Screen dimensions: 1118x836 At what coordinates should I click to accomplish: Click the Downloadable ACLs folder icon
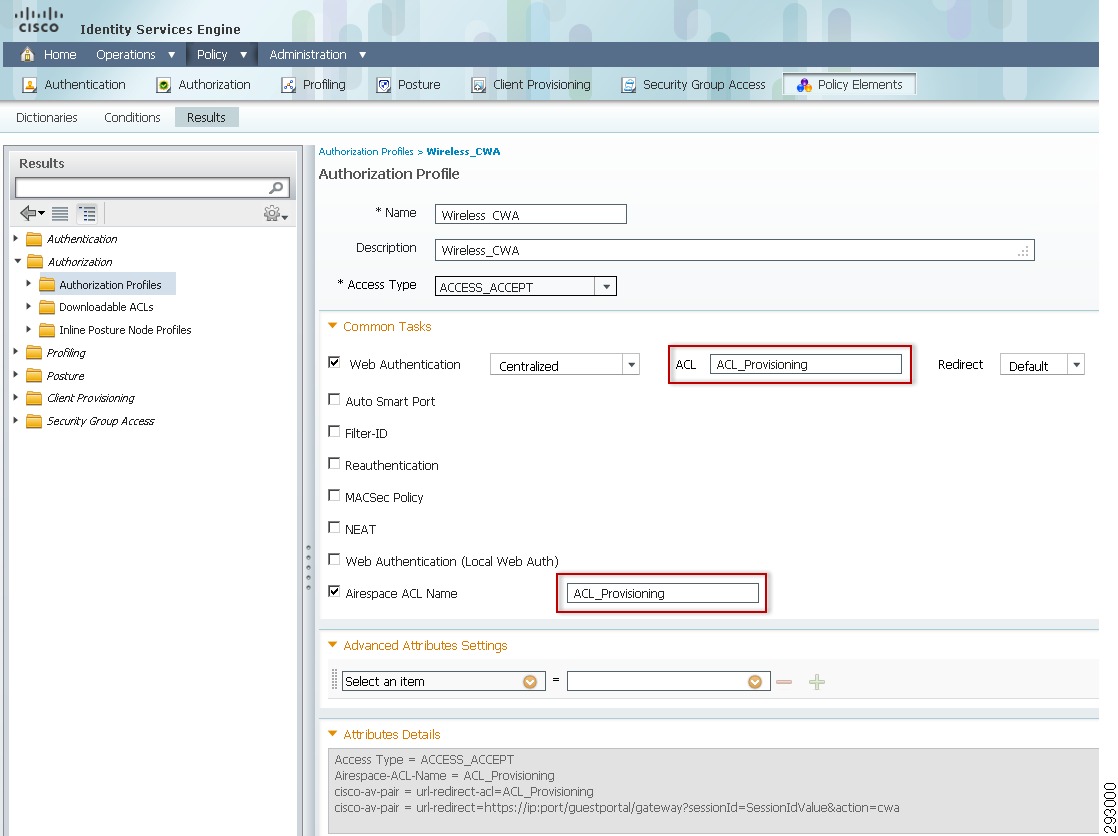tap(47, 307)
